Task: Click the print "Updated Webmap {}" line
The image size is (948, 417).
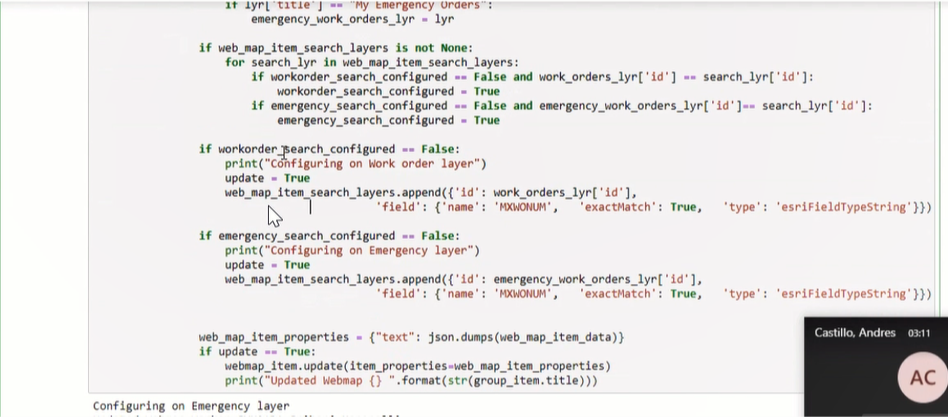Action: click(x=411, y=381)
